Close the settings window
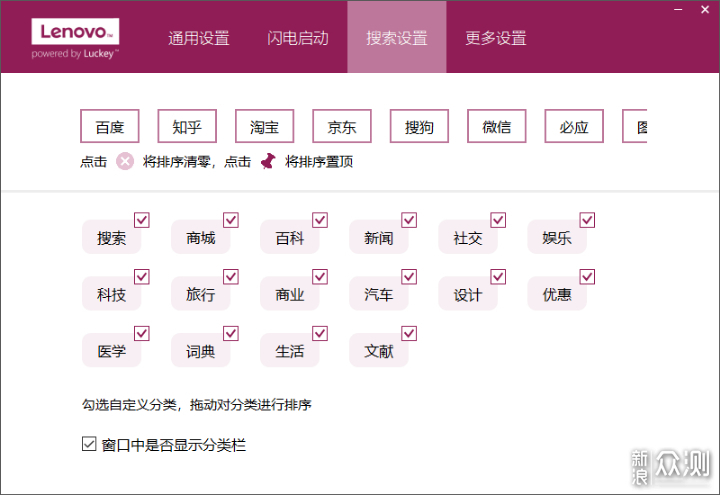Image resolution: width=720 pixels, height=495 pixels. 705,9
